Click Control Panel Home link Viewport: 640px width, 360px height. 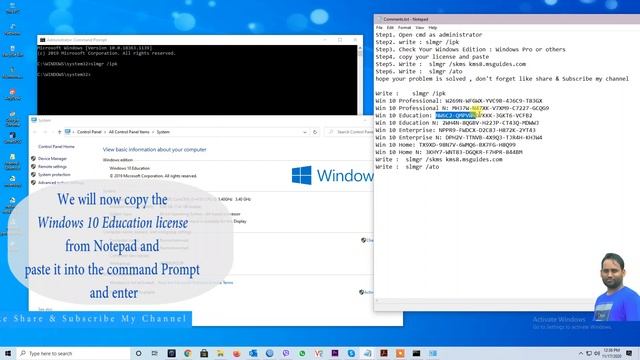click(56, 147)
